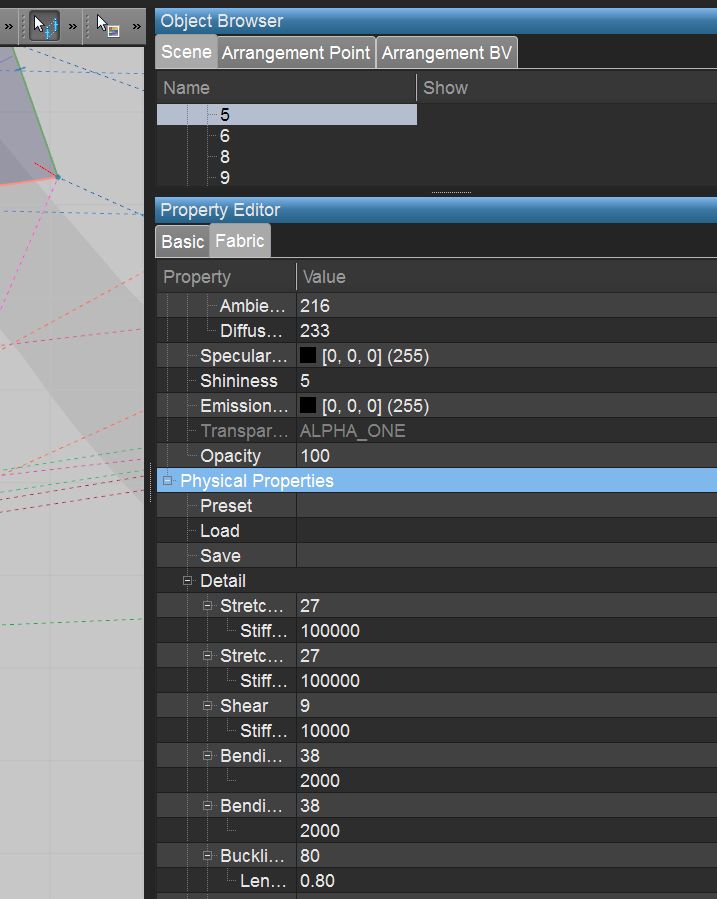
Task: Edit the Shear stiffness value 10000
Action: 507,731
